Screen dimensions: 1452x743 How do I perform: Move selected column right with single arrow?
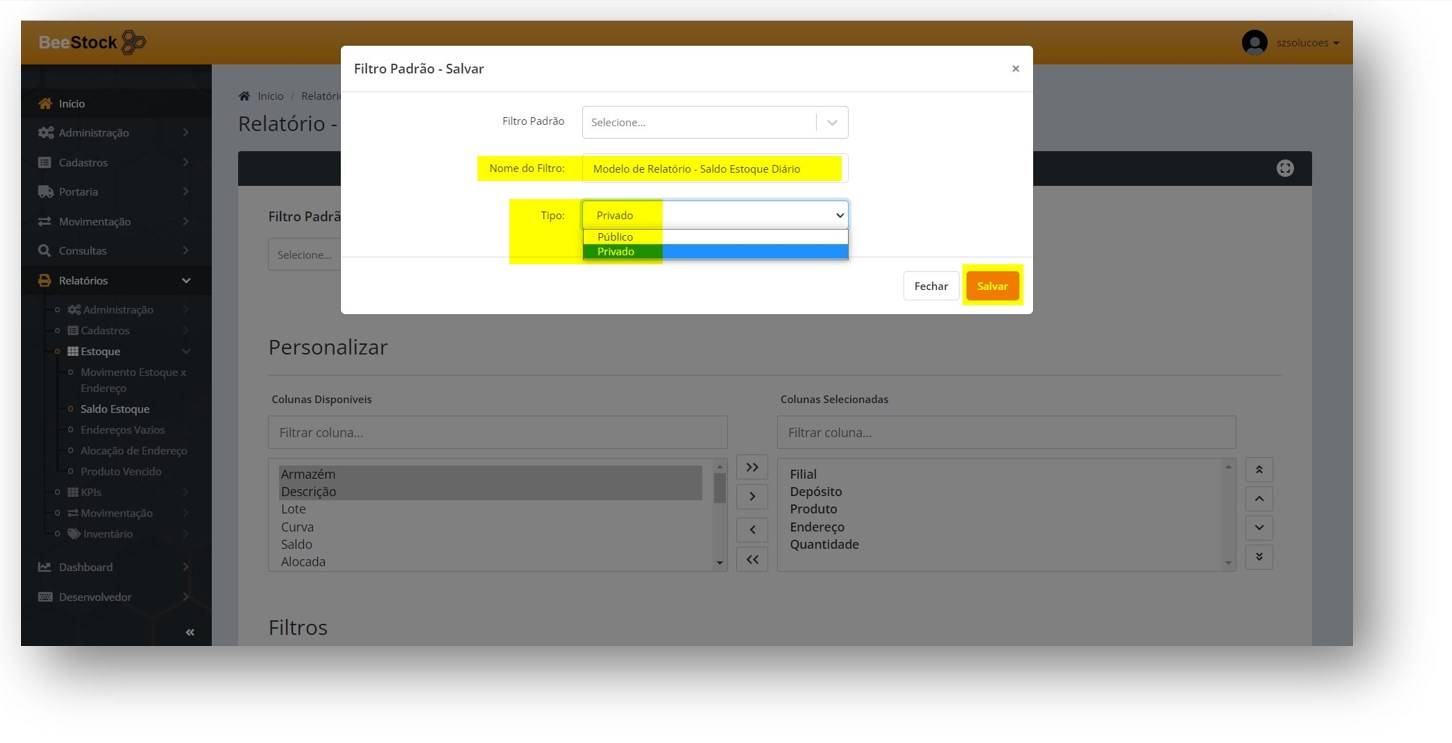point(752,497)
